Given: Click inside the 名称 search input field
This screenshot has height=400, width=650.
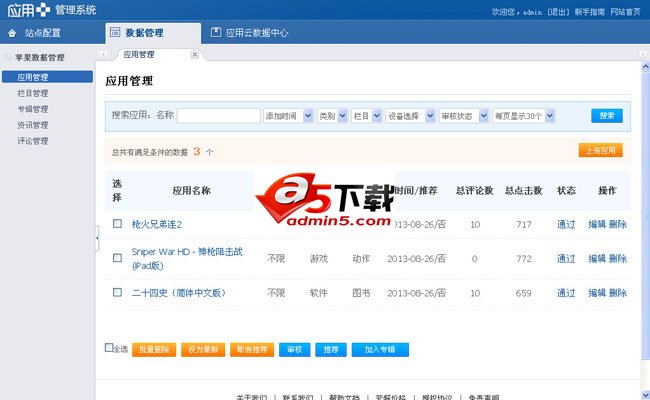Looking at the screenshot, I should (219, 116).
